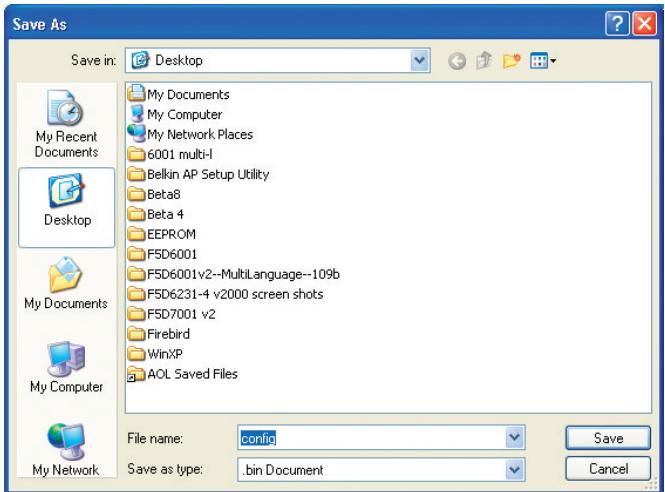Select the Belkin AP Setup Utility folder icon
The width and height of the screenshot is (665, 492).
point(137,173)
